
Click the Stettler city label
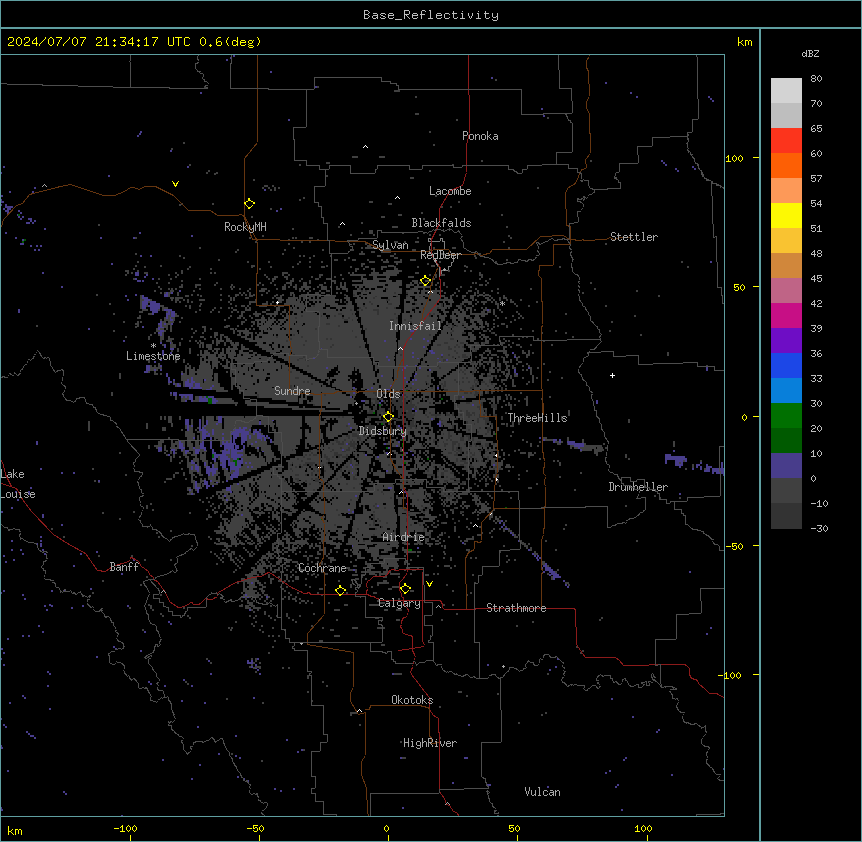(x=634, y=237)
